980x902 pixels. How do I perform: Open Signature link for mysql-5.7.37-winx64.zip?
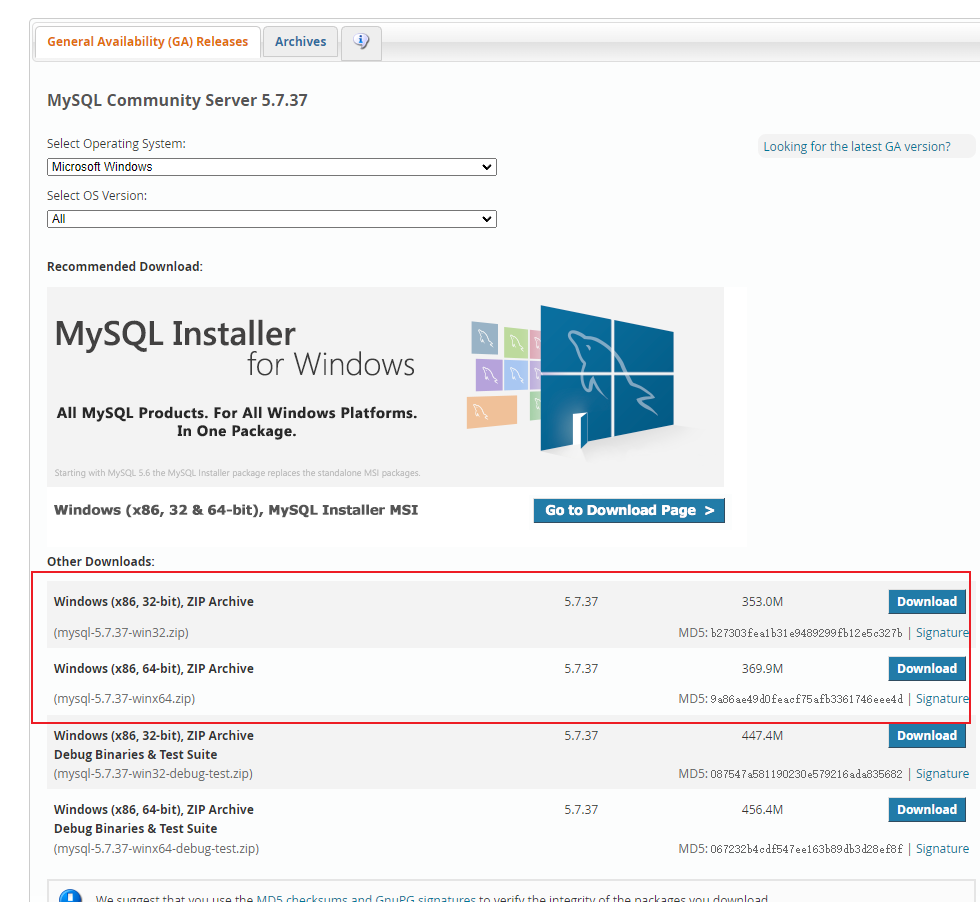(x=942, y=699)
